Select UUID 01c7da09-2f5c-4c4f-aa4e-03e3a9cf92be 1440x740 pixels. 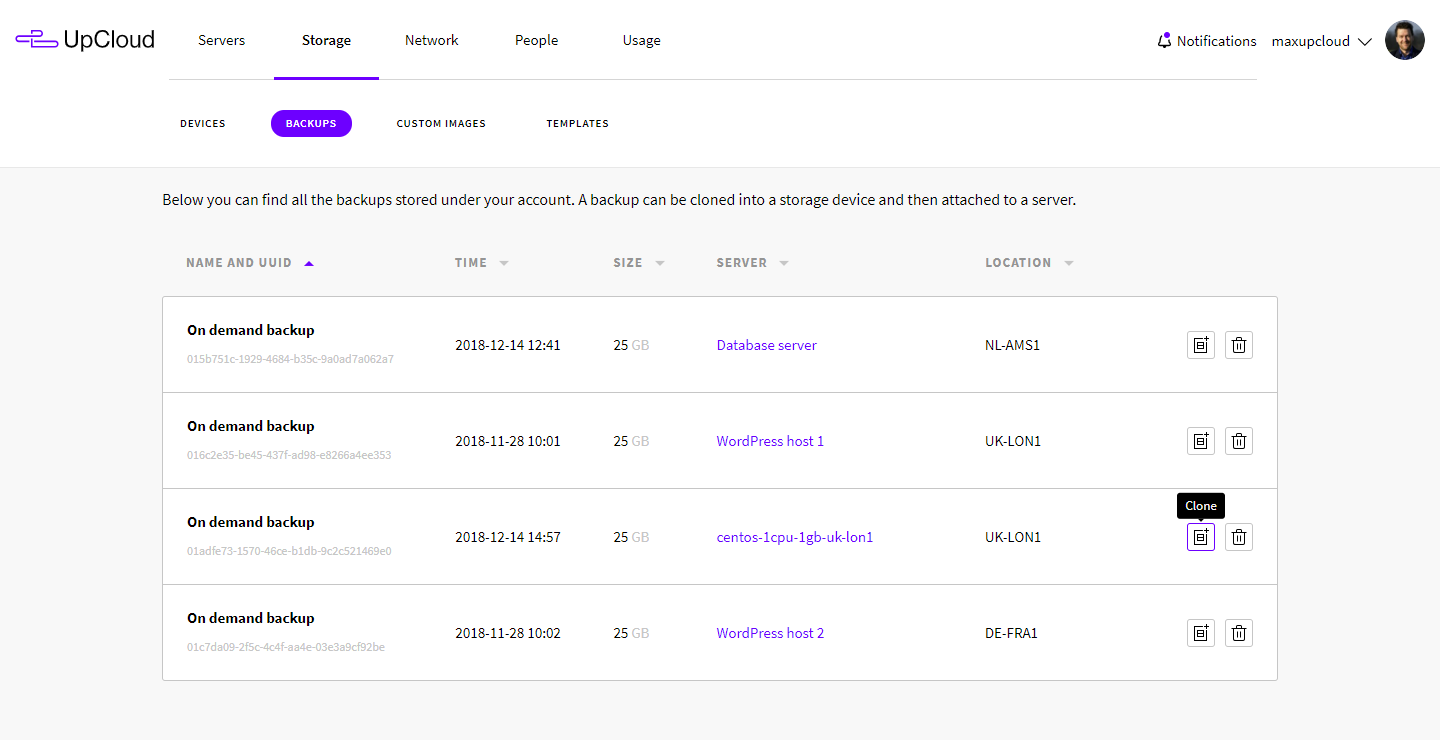point(286,647)
